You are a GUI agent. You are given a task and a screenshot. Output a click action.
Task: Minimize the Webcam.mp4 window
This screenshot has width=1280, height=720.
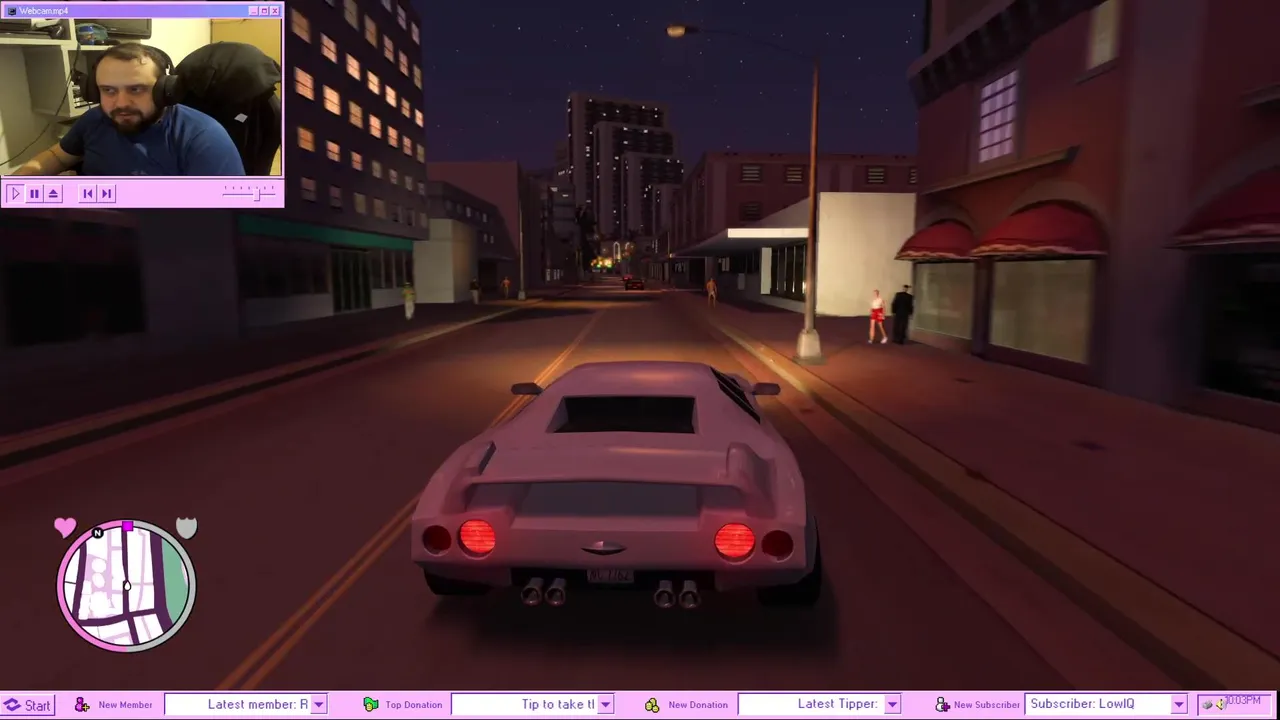pyautogui.click(x=253, y=11)
